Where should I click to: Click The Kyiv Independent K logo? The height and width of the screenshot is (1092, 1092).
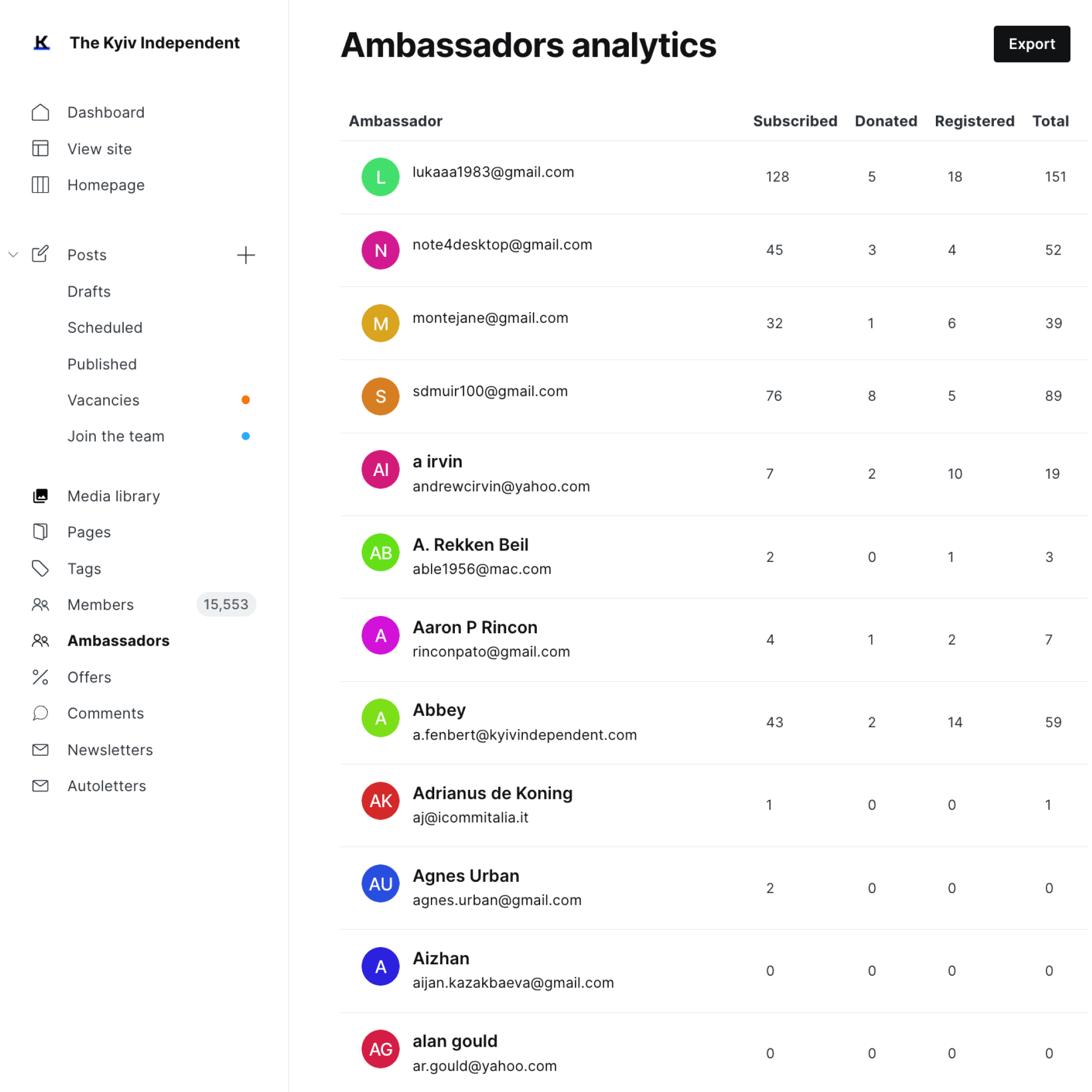click(42, 43)
